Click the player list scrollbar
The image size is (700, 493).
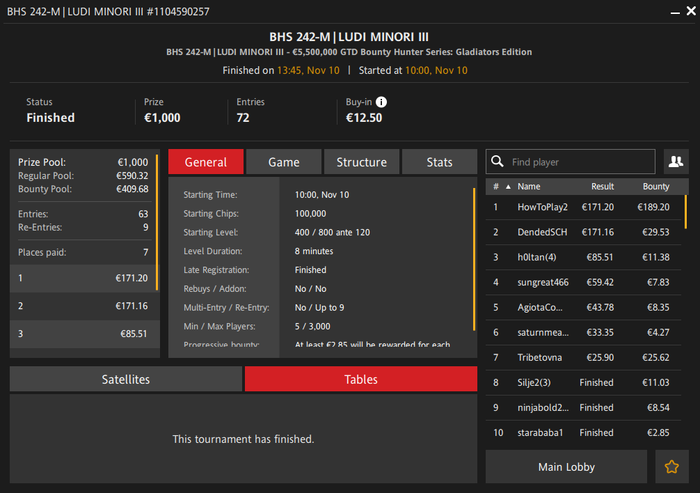point(686,212)
